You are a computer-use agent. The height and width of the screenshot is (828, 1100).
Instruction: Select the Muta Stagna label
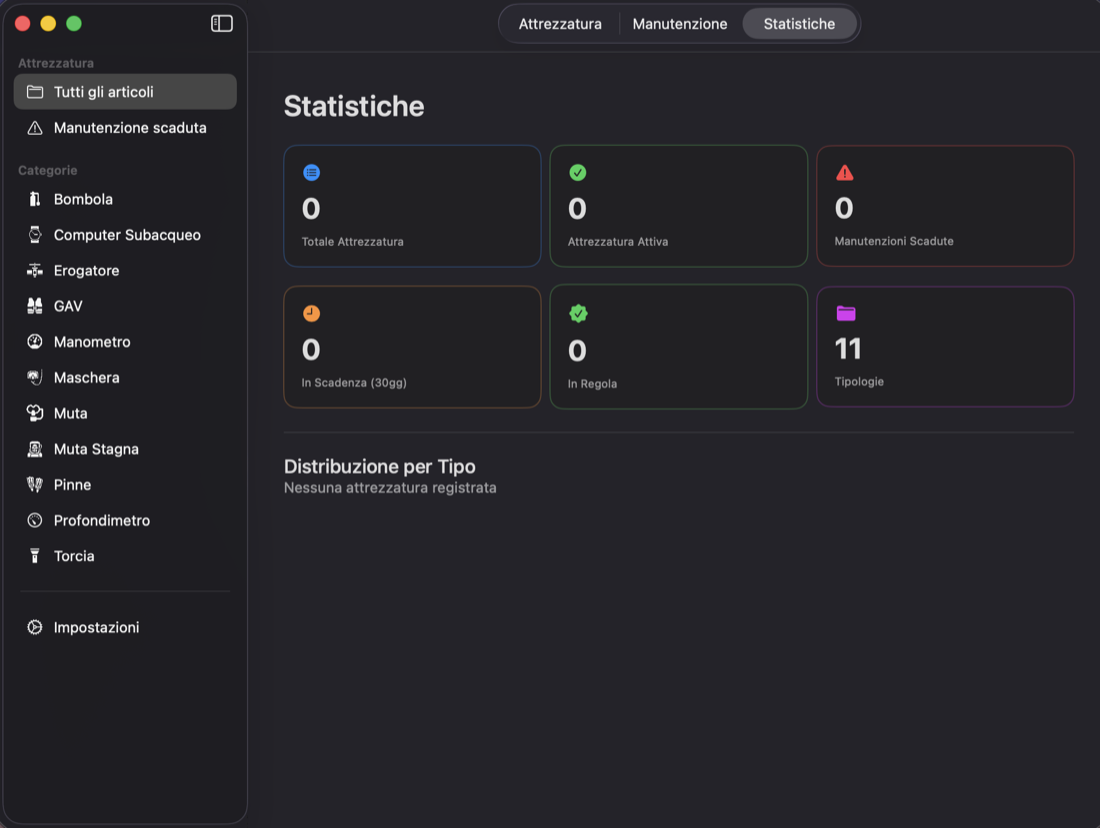96,449
